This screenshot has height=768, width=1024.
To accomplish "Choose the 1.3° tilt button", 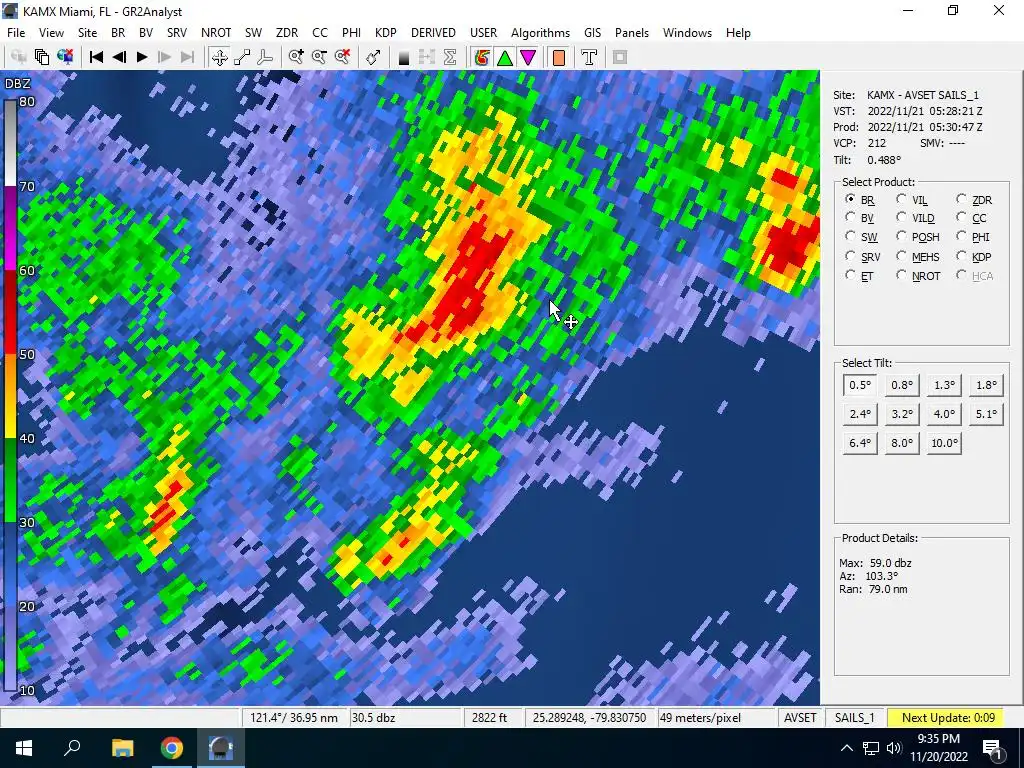I will click(x=944, y=385).
